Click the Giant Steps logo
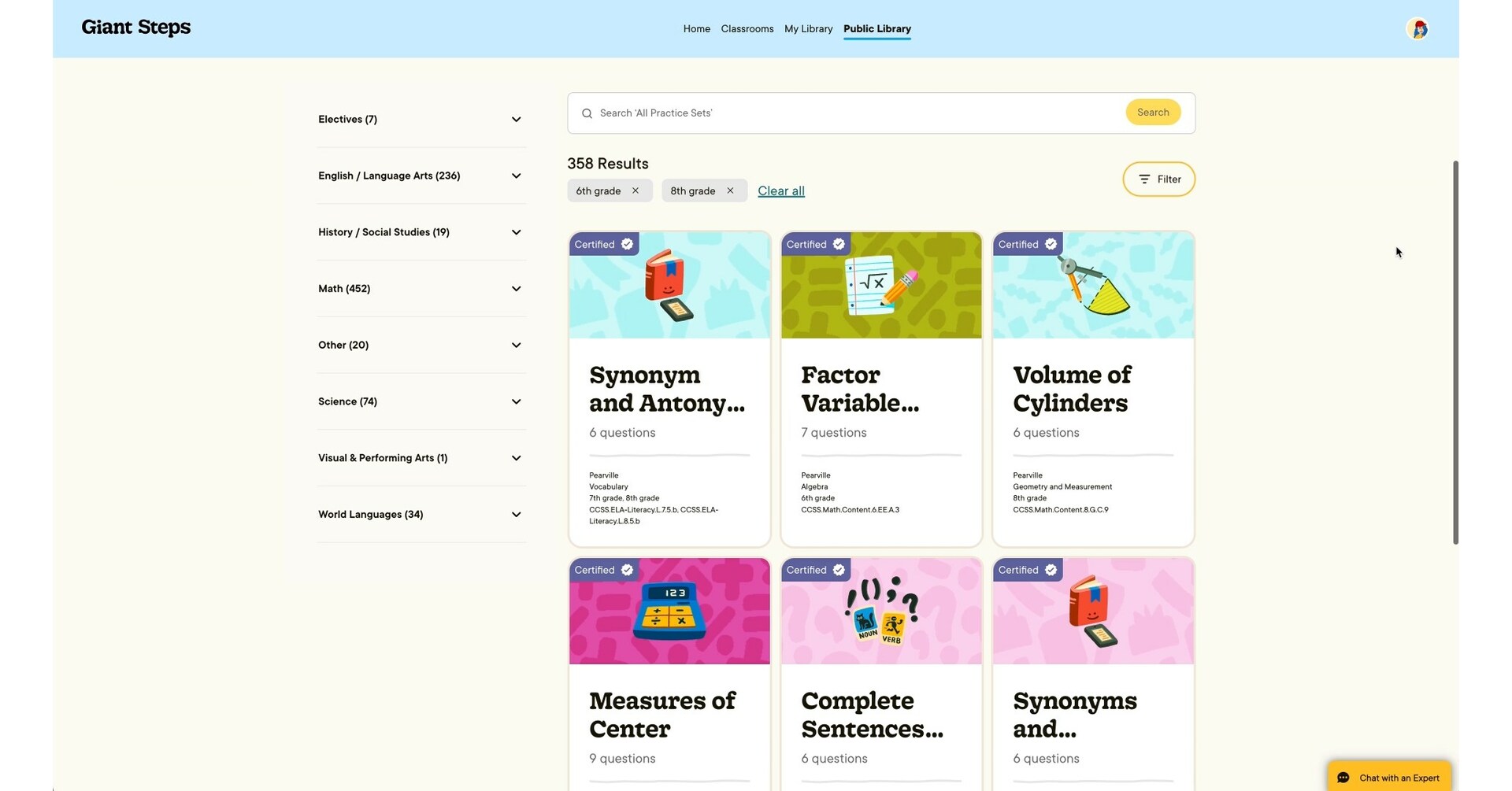The image size is (1512, 791). [x=135, y=27]
